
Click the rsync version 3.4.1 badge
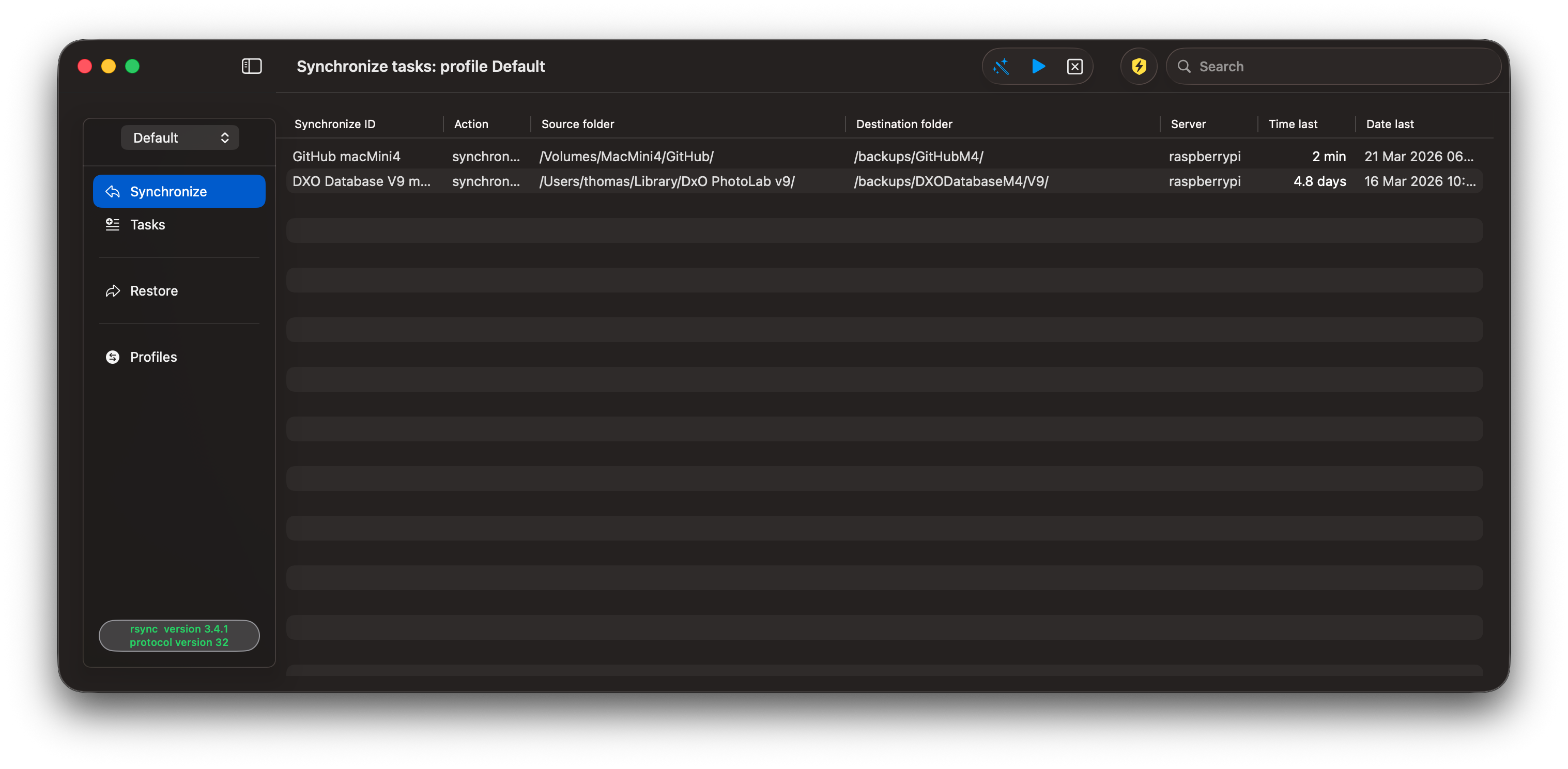pyautogui.click(x=179, y=636)
